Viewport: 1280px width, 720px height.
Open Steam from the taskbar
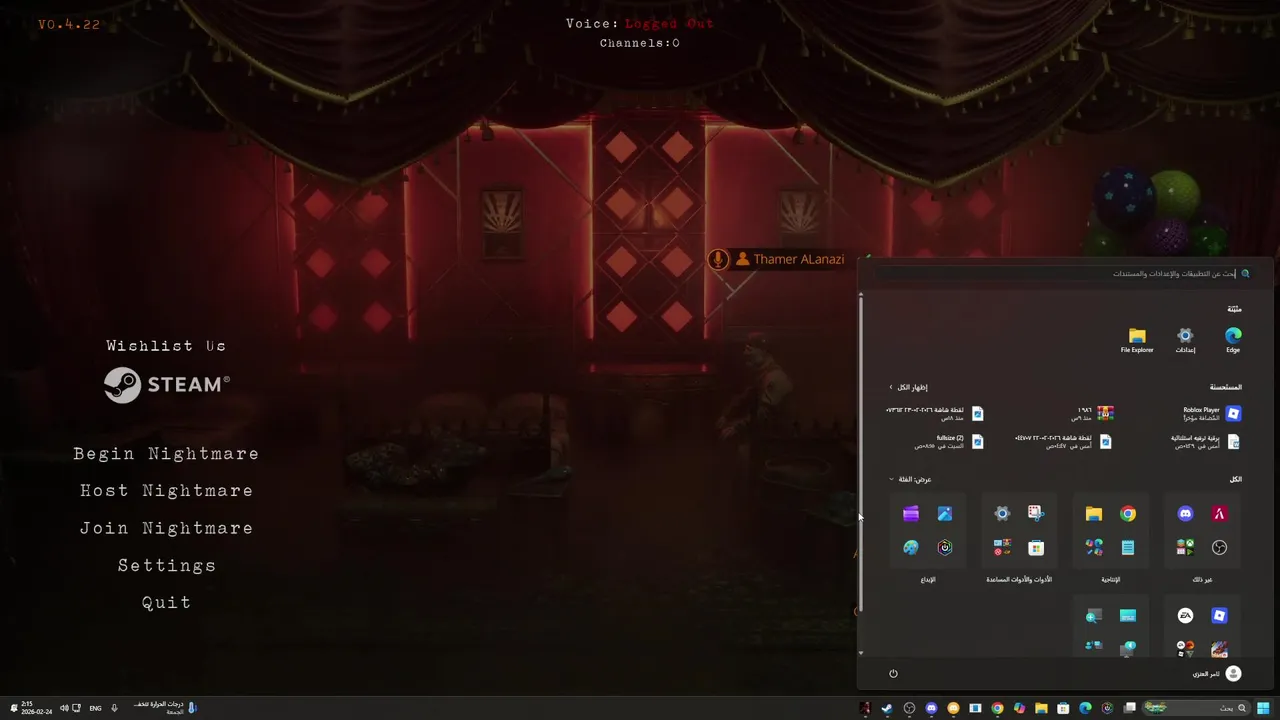click(x=887, y=708)
